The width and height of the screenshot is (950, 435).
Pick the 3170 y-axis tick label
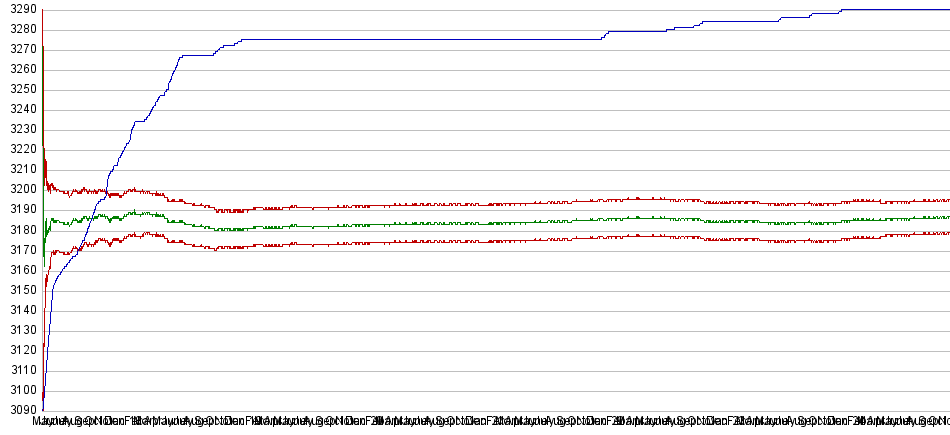(x=19, y=250)
